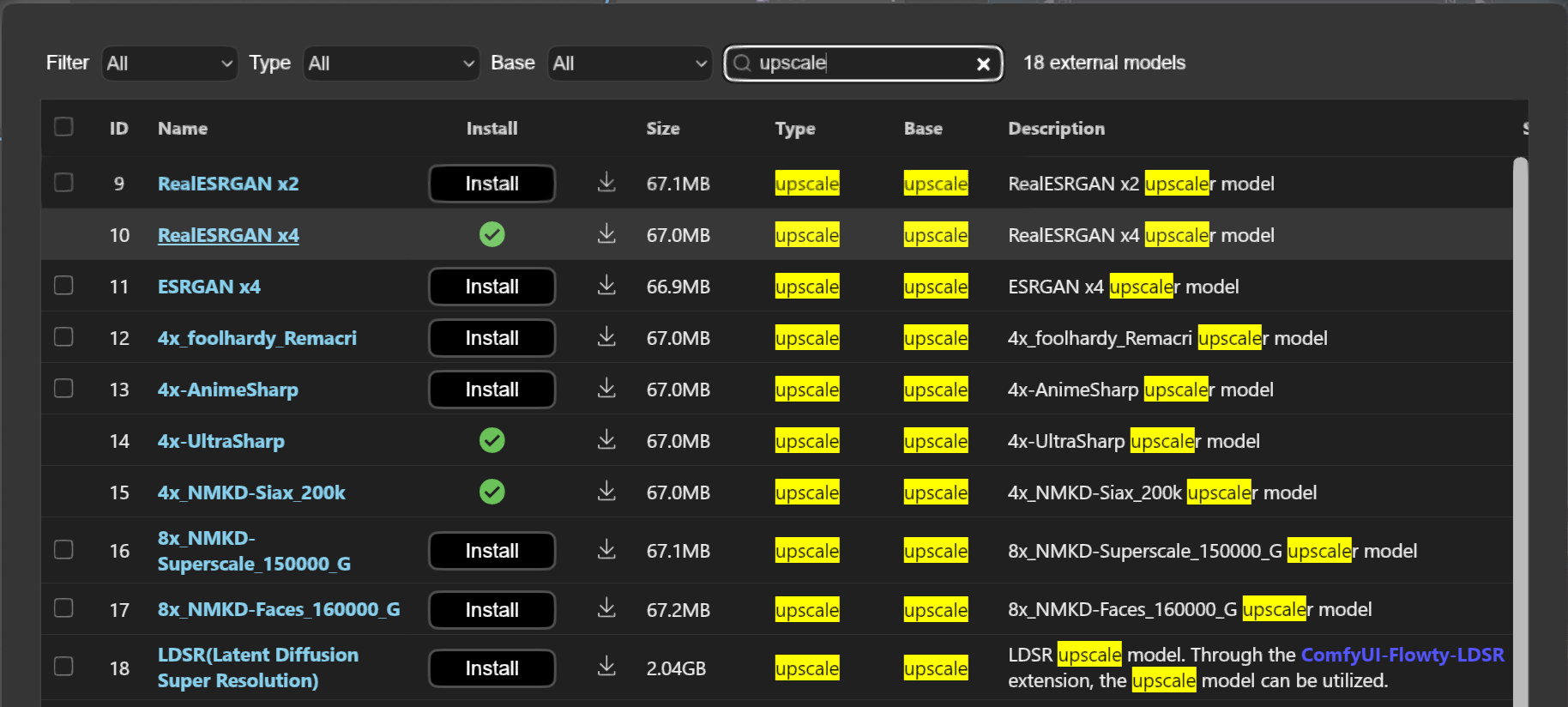The height and width of the screenshot is (707, 1568).
Task: Sort by Install column header
Action: [492, 128]
